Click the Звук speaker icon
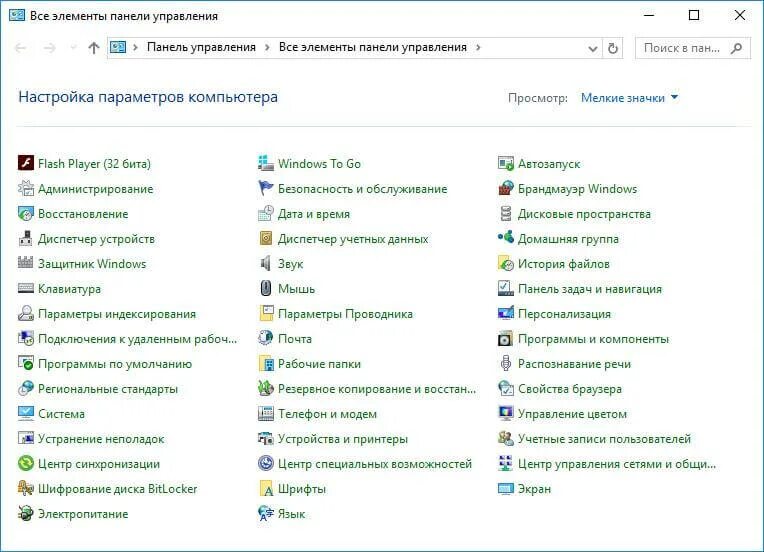764x552 pixels. point(266,263)
